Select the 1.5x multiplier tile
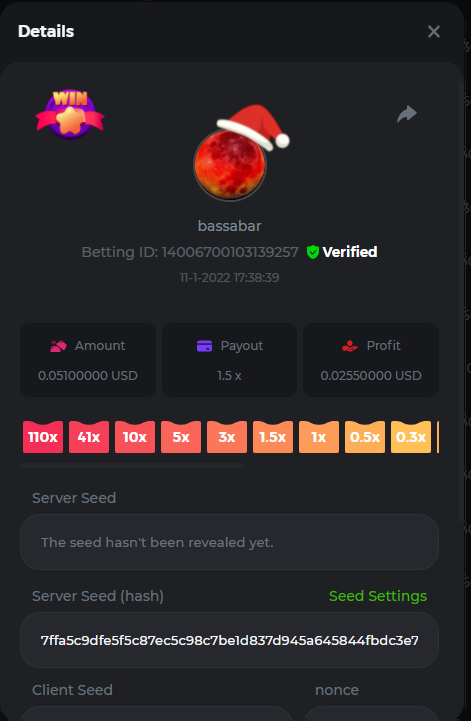Screen dimensions: 471x721 click(x=273, y=437)
